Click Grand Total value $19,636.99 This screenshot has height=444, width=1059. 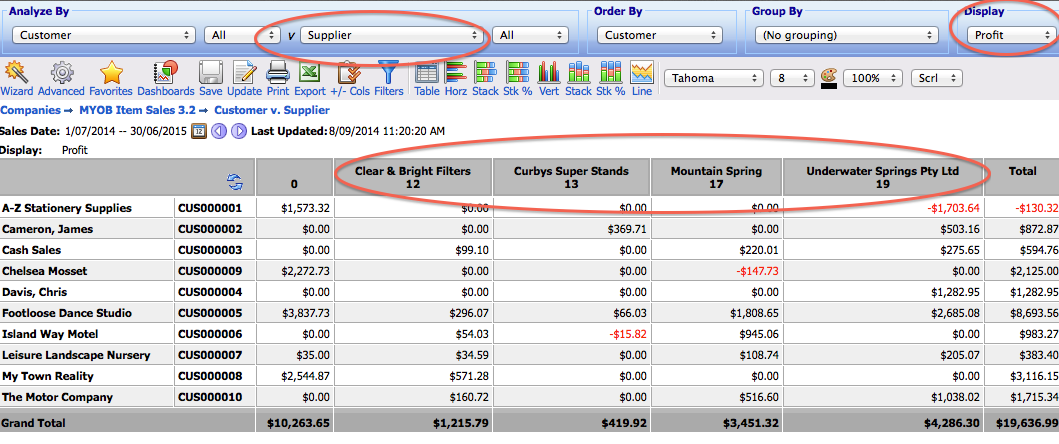click(1027, 423)
